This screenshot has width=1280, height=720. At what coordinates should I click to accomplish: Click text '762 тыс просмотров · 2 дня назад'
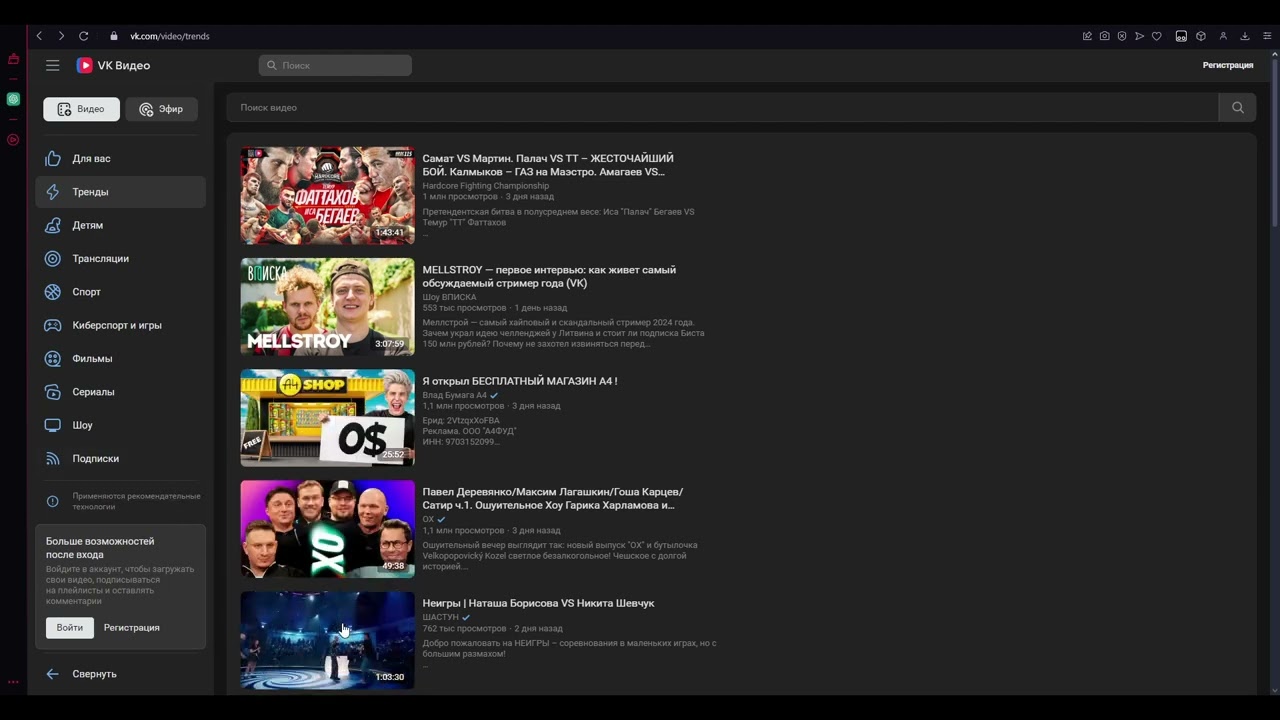(x=492, y=629)
